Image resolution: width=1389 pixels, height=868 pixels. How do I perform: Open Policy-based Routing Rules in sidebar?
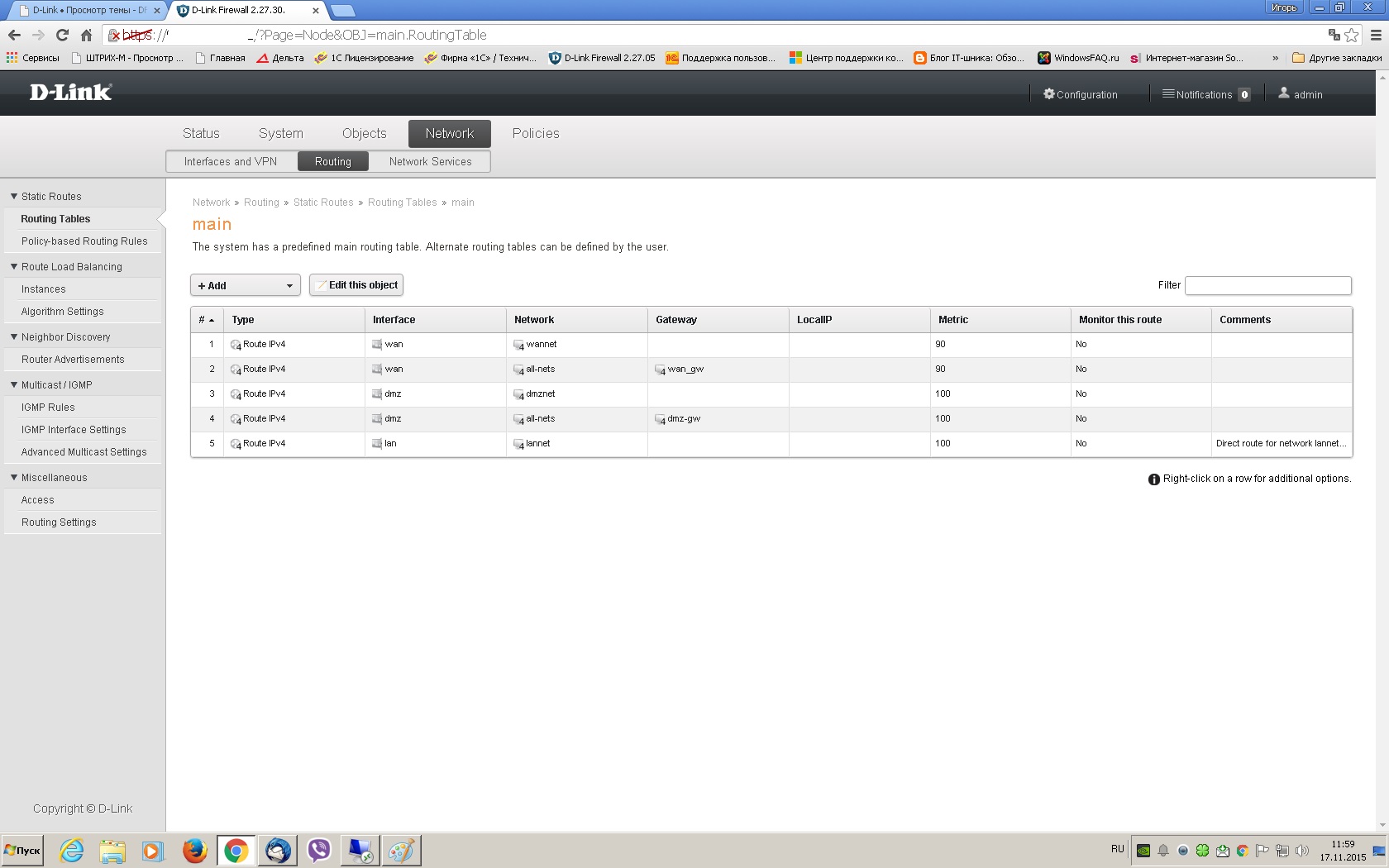84,241
